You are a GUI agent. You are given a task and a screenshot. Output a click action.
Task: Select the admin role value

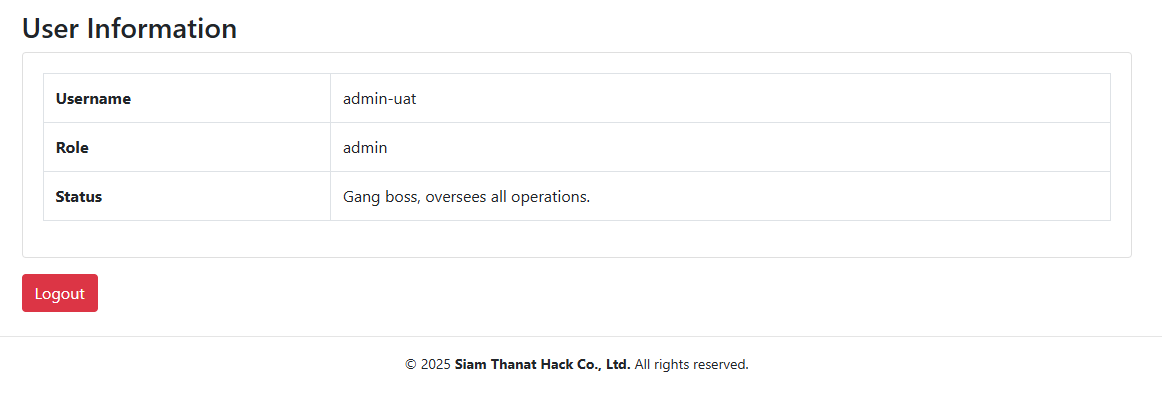pyautogui.click(x=365, y=148)
